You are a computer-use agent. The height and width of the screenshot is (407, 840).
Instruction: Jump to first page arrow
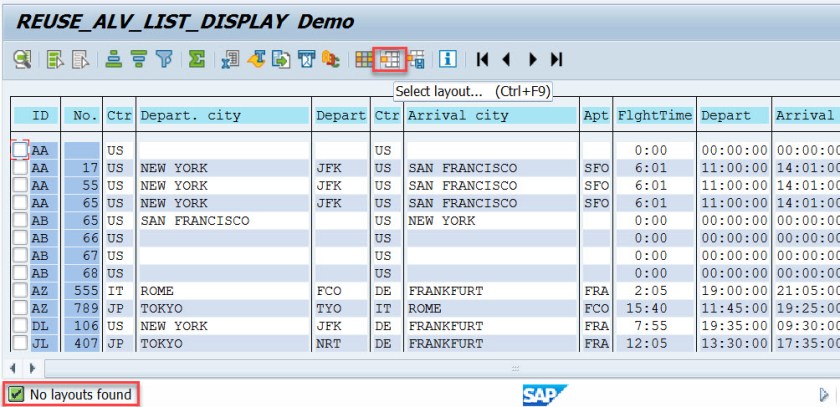pyautogui.click(x=482, y=59)
